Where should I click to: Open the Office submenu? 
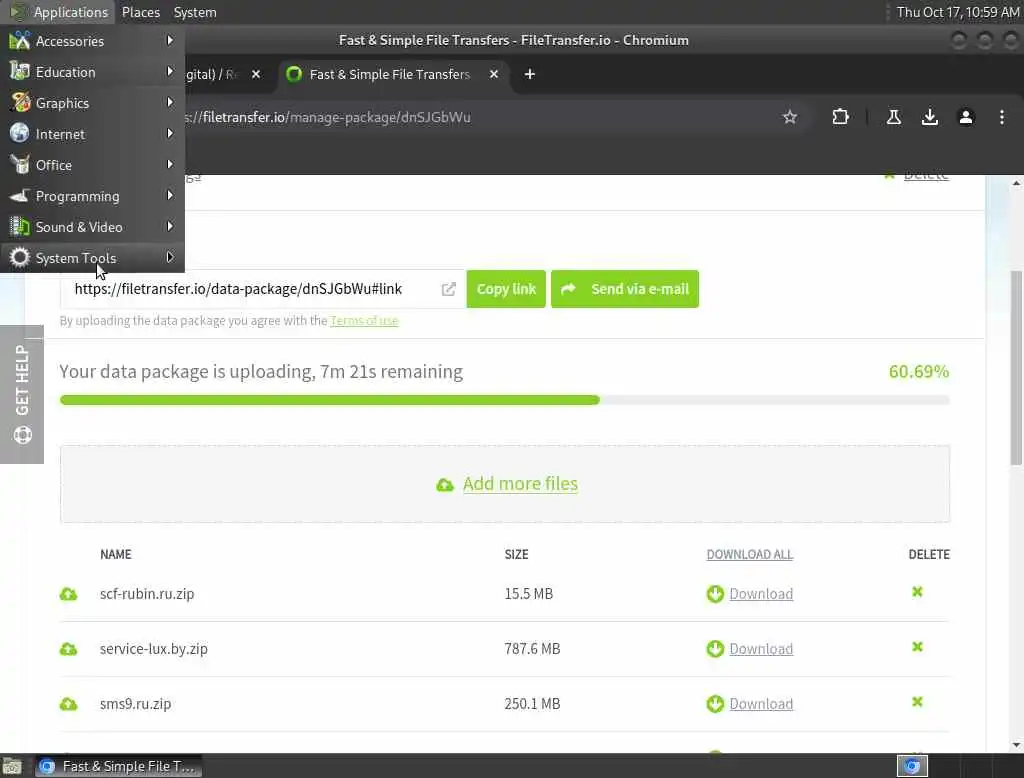click(92, 165)
